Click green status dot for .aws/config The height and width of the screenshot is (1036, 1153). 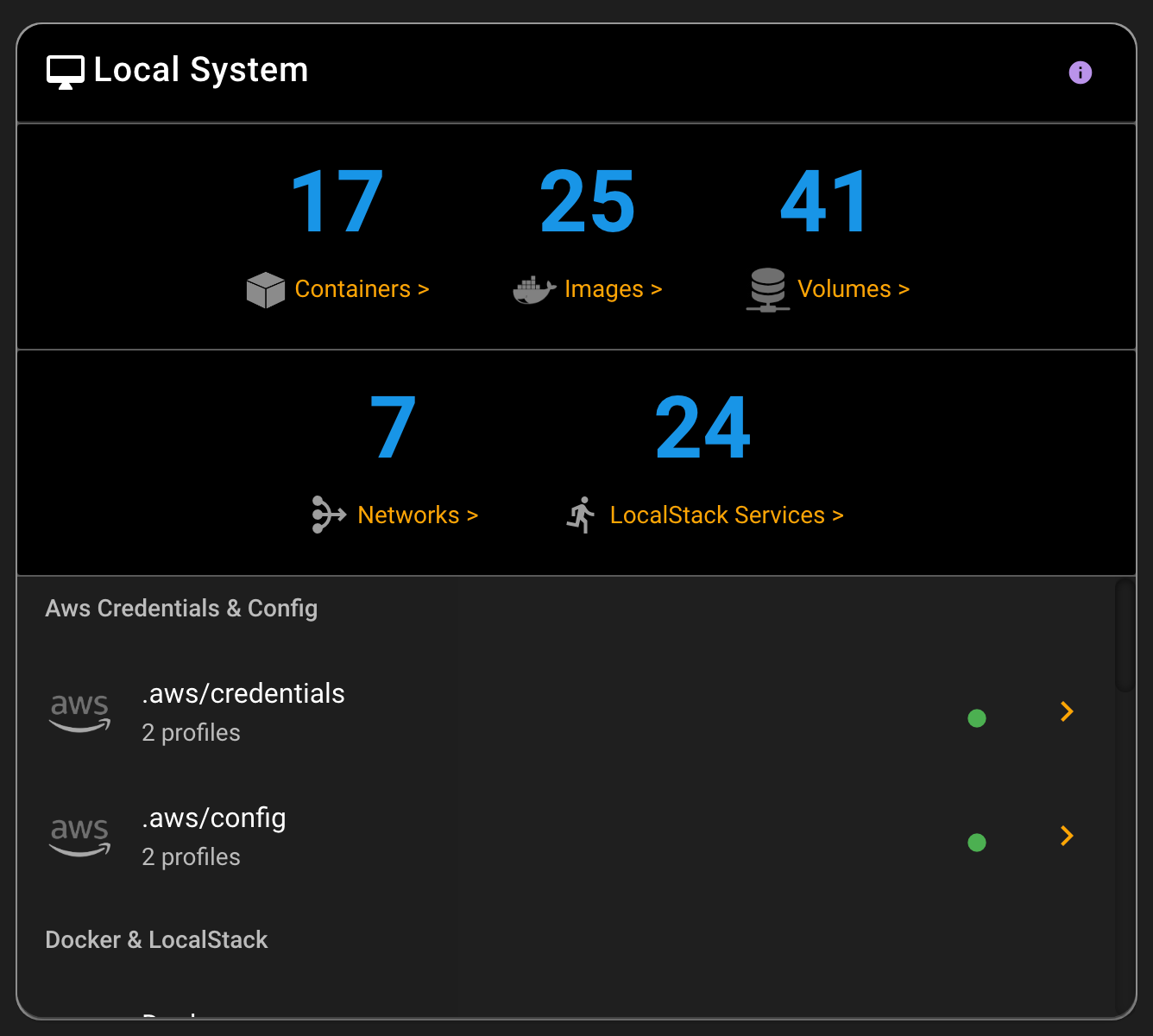click(x=977, y=843)
